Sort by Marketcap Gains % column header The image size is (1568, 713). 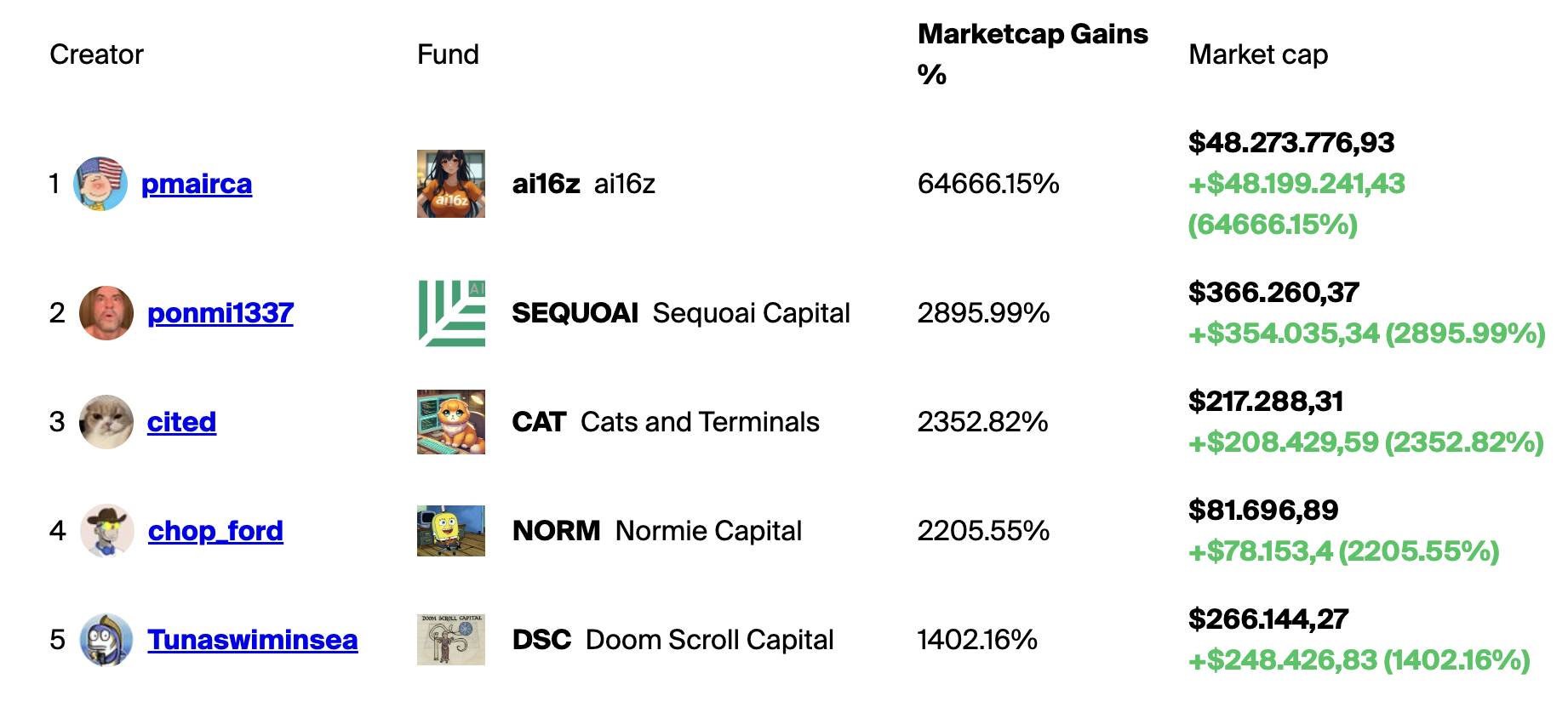(1033, 54)
